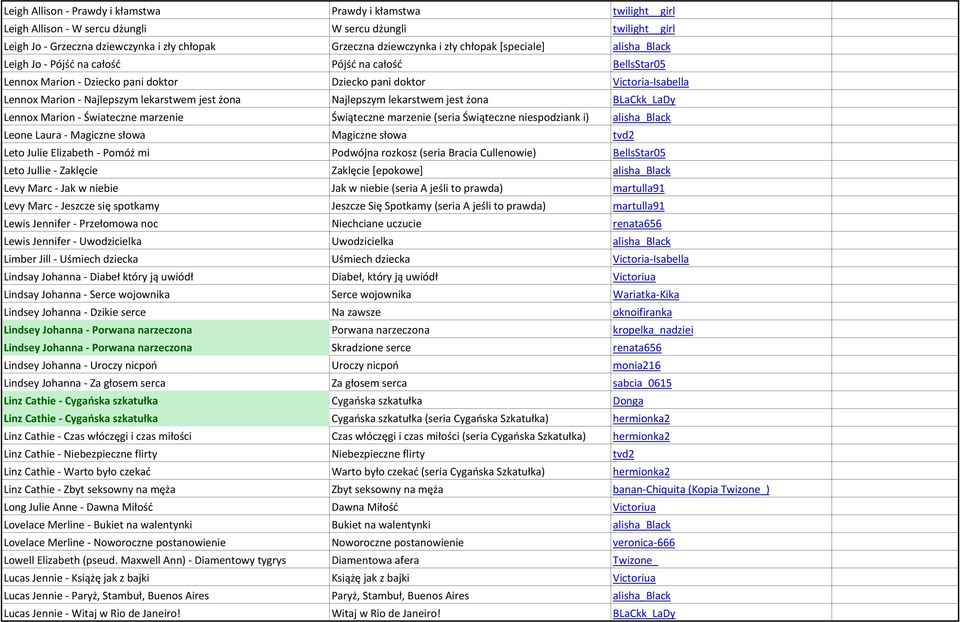Click alisha_Black link for Paryż, Stambuł, Buenos Aires

(642, 597)
